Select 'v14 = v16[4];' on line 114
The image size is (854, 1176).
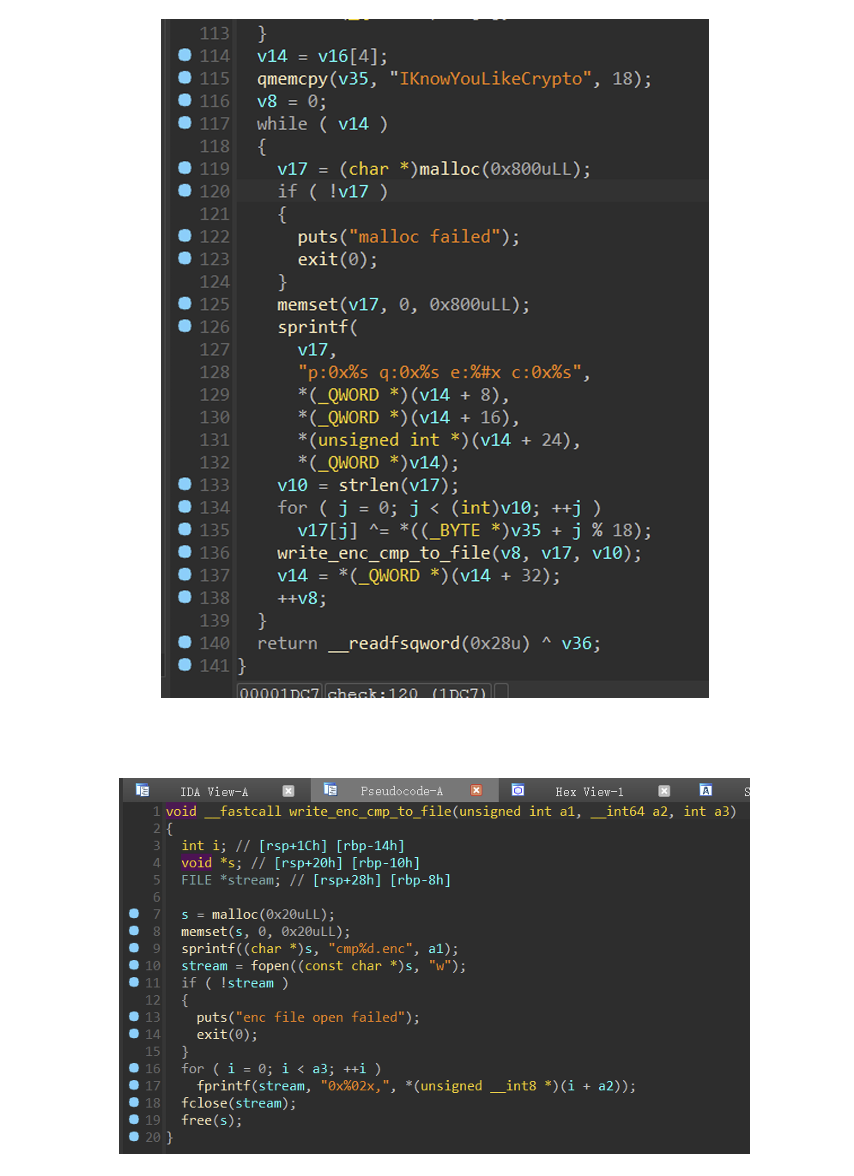[322, 56]
